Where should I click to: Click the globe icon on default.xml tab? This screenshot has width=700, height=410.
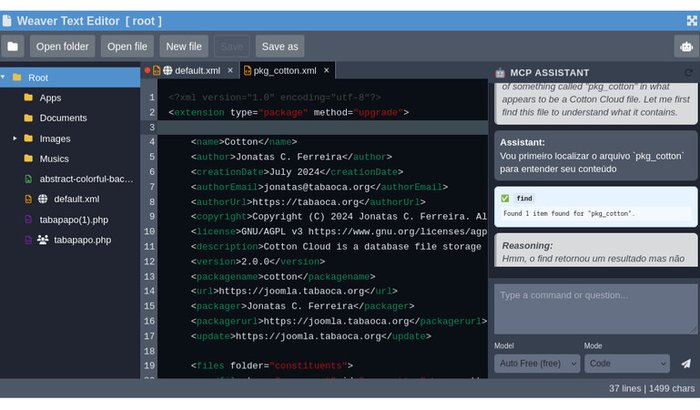[167, 71]
